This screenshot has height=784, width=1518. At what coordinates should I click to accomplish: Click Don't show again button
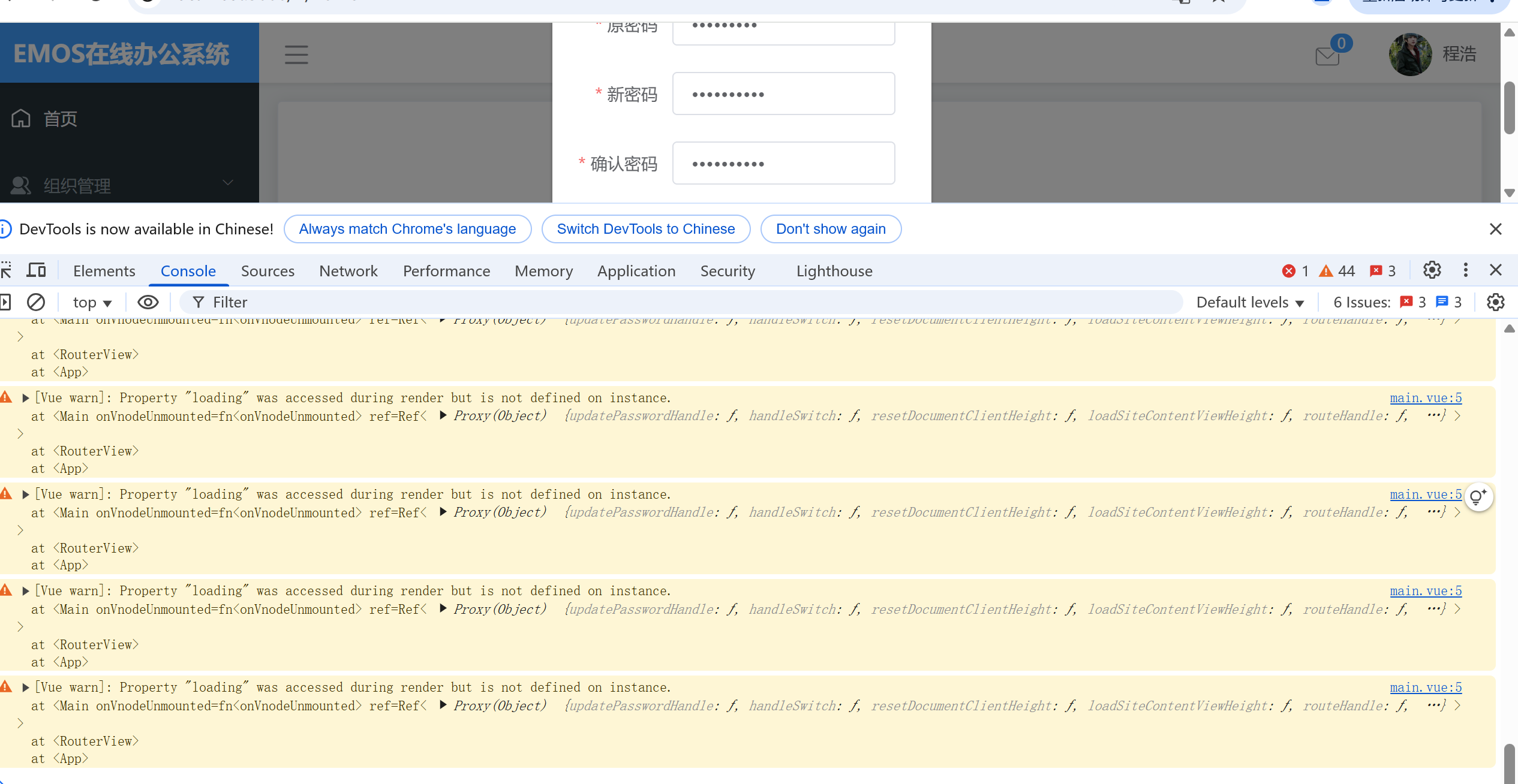pos(830,229)
